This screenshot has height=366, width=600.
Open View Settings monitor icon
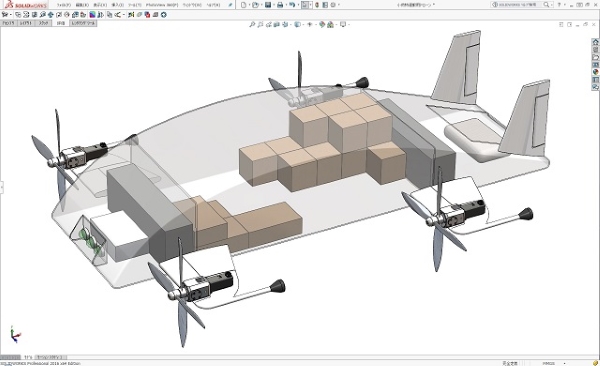tap(343, 24)
